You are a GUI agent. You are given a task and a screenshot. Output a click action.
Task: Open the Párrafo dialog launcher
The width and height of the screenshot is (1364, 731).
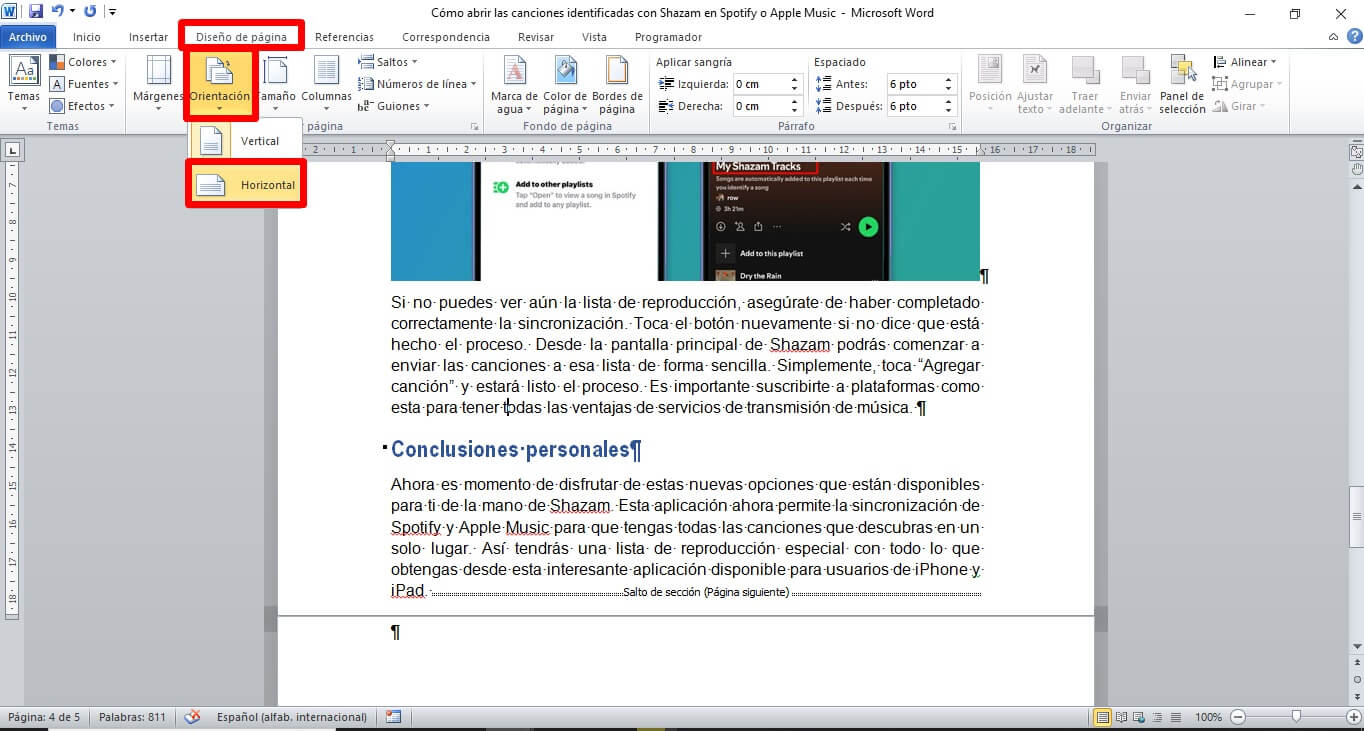click(954, 127)
